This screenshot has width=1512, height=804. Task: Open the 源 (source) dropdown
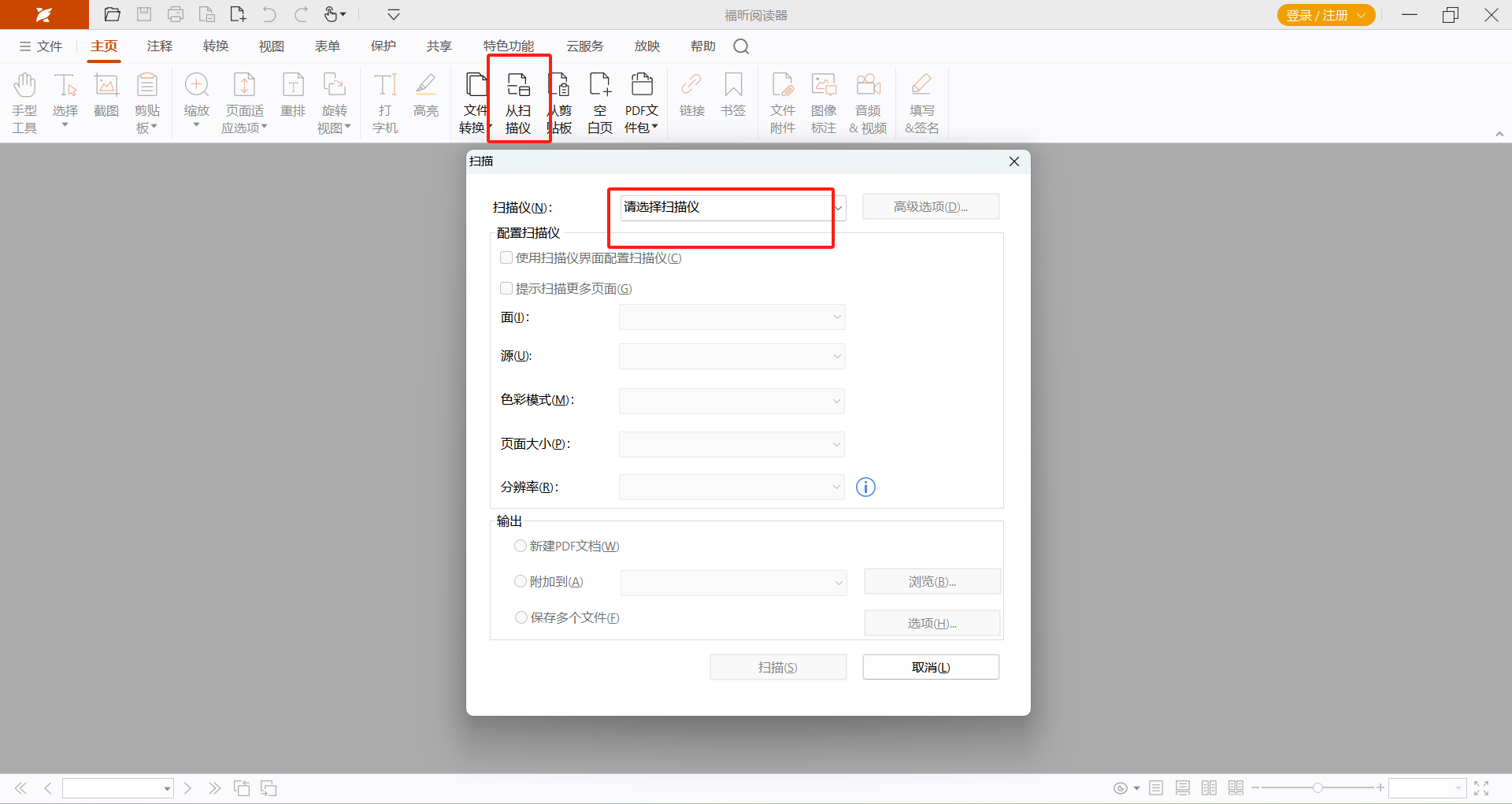coord(732,356)
